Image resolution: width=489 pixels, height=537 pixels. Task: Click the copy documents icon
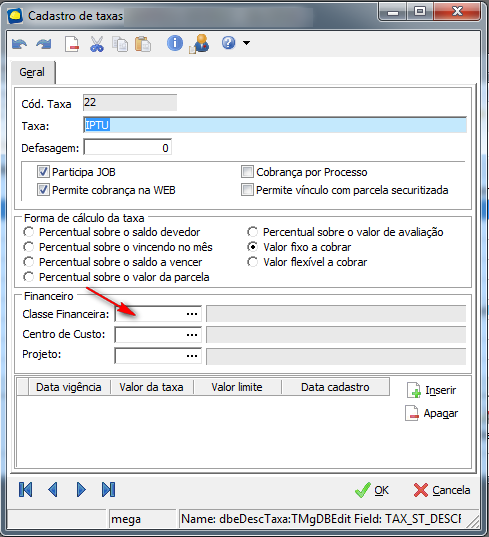point(120,44)
